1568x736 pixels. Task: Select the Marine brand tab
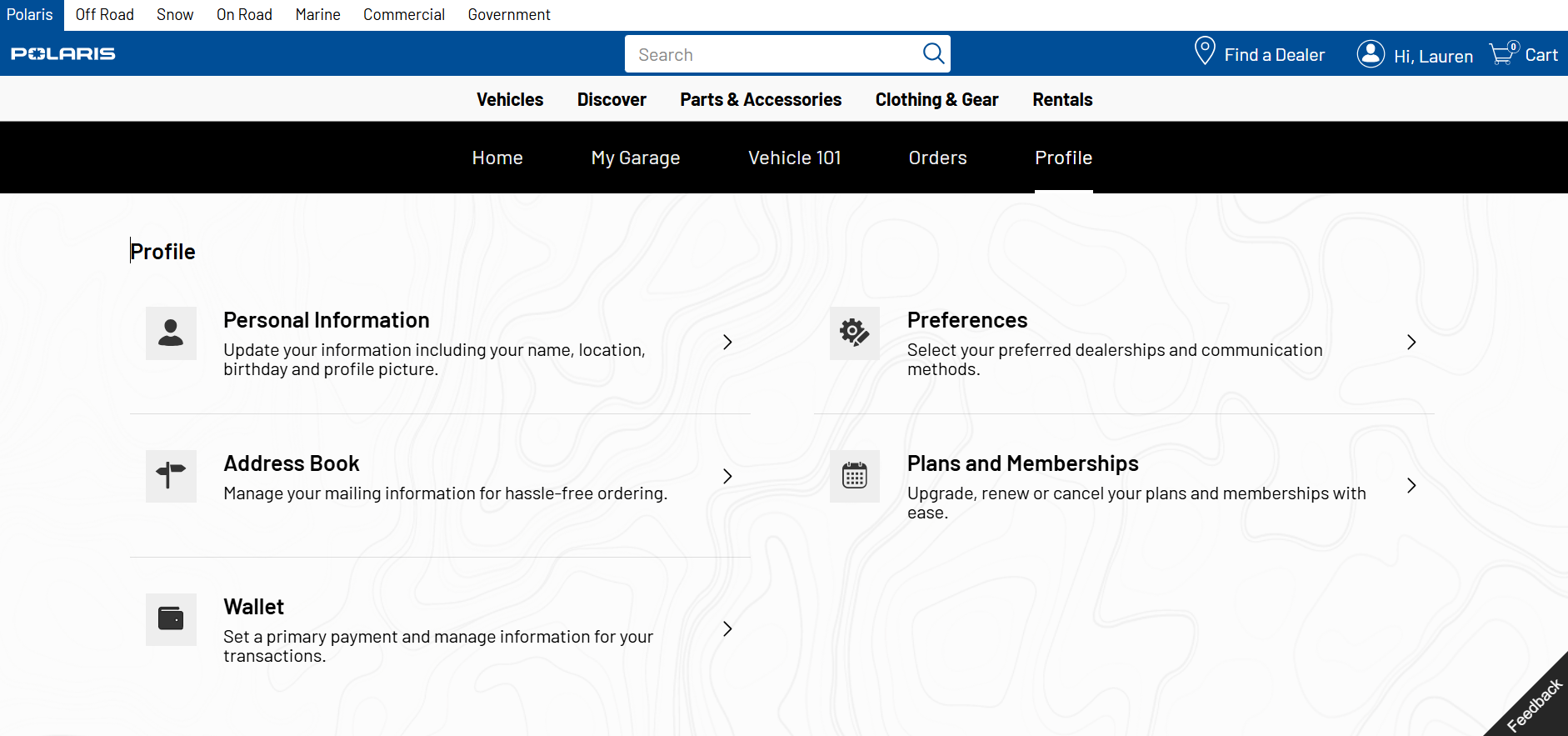[317, 15]
